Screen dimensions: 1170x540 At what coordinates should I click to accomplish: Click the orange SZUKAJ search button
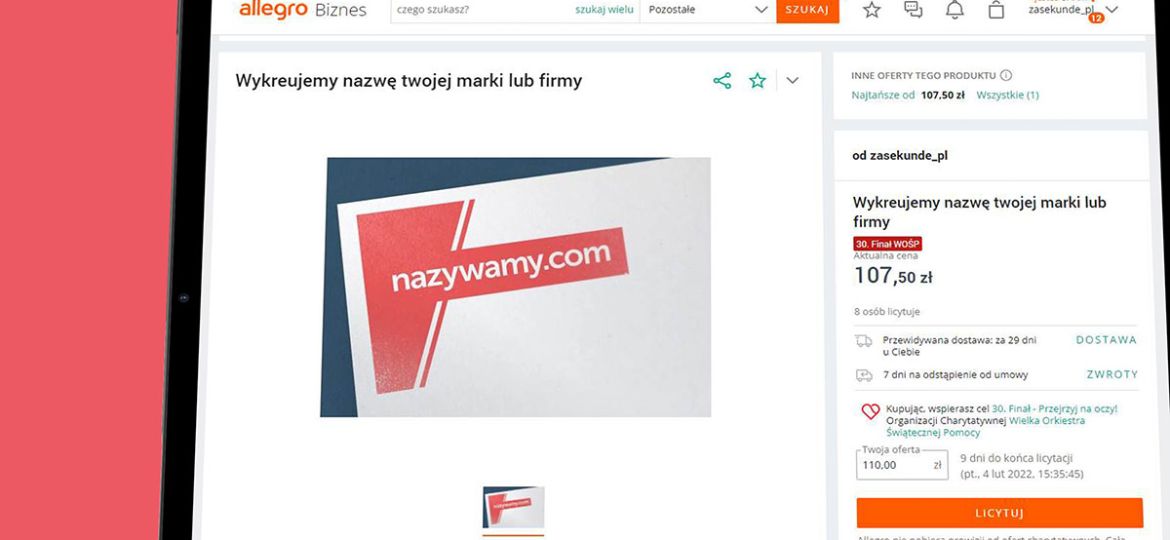[807, 10]
